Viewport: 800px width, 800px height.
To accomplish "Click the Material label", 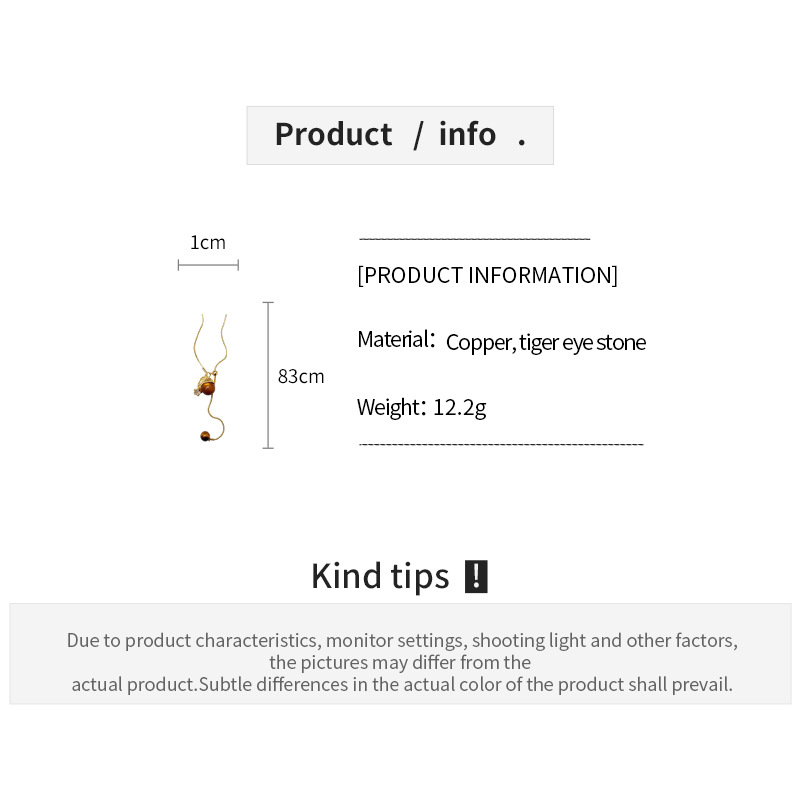I will (396, 340).
